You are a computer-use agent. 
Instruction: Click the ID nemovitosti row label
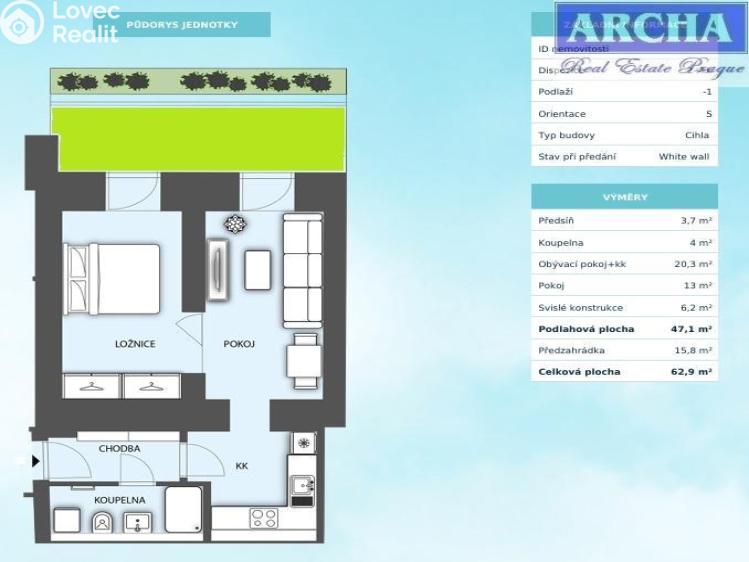573,49
